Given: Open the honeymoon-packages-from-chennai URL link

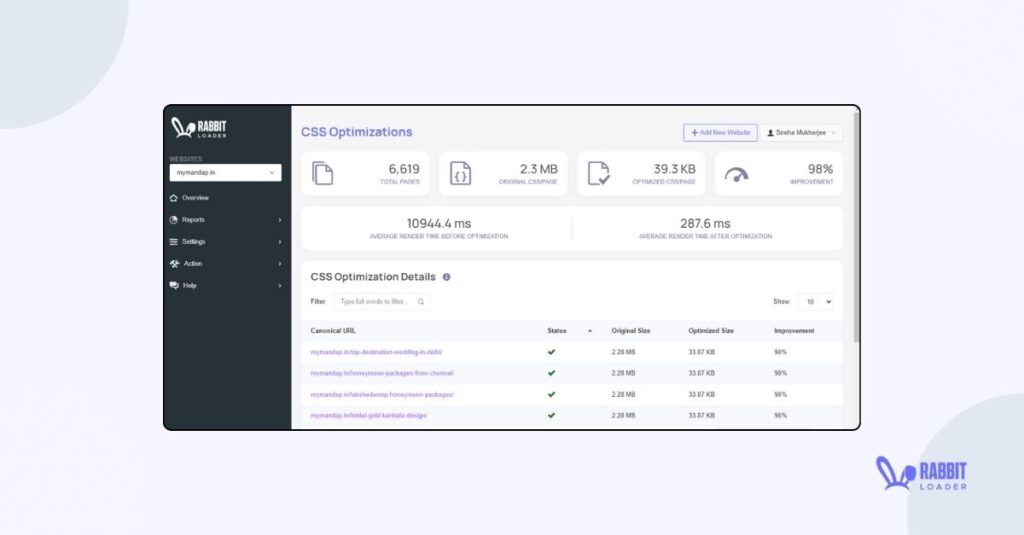Looking at the screenshot, I should [x=382, y=373].
